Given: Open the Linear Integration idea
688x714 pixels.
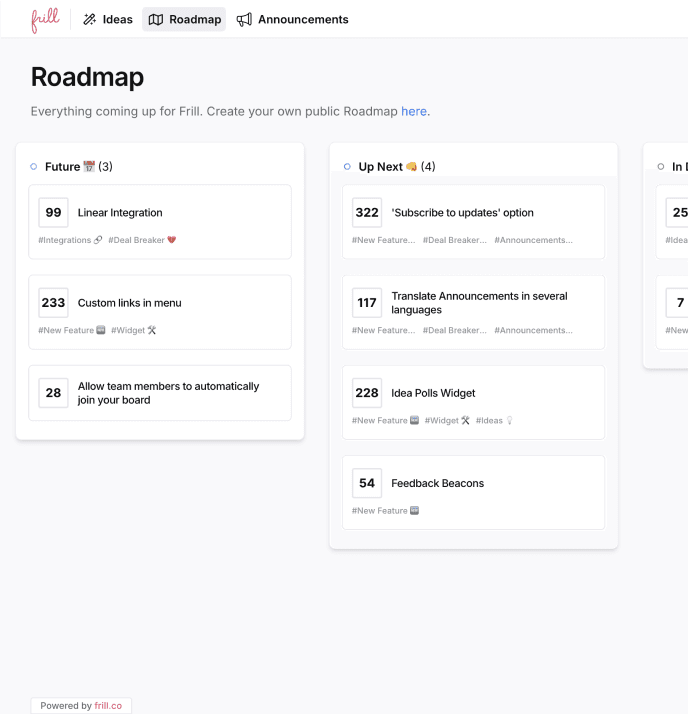Looking at the screenshot, I should pos(120,213).
